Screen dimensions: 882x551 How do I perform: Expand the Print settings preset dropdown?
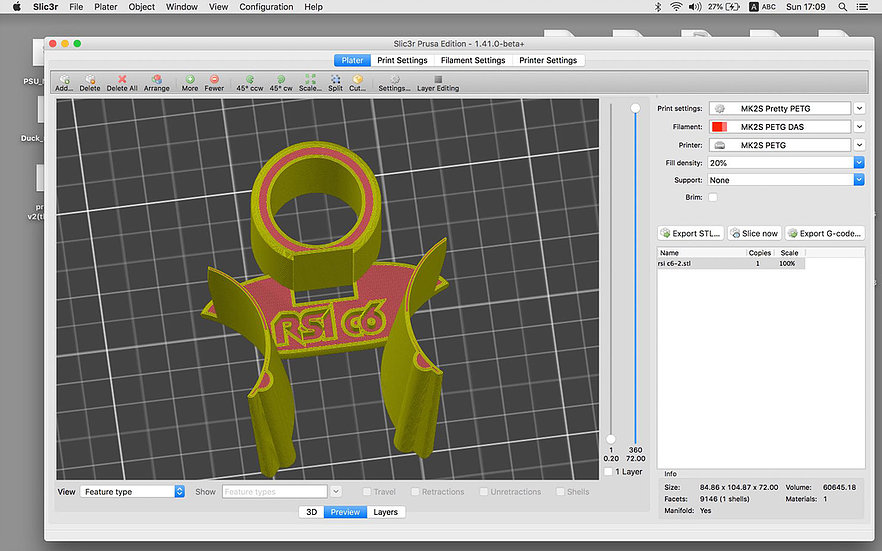859,108
